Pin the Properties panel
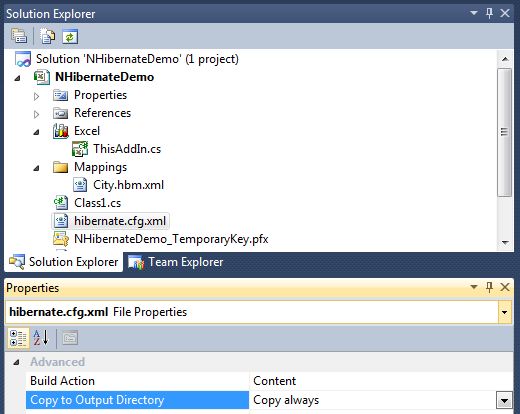This screenshot has width=520, height=414. [x=489, y=287]
